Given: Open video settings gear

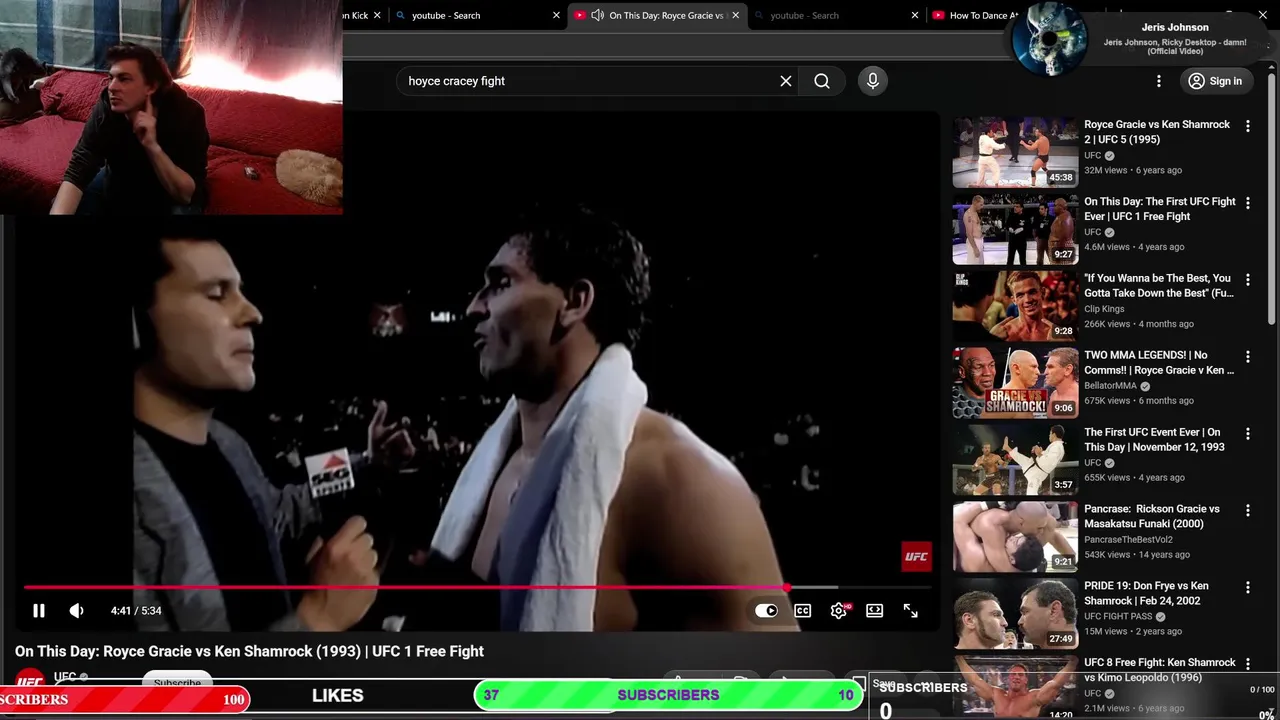Looking at the screenshot, I should 838,611.
